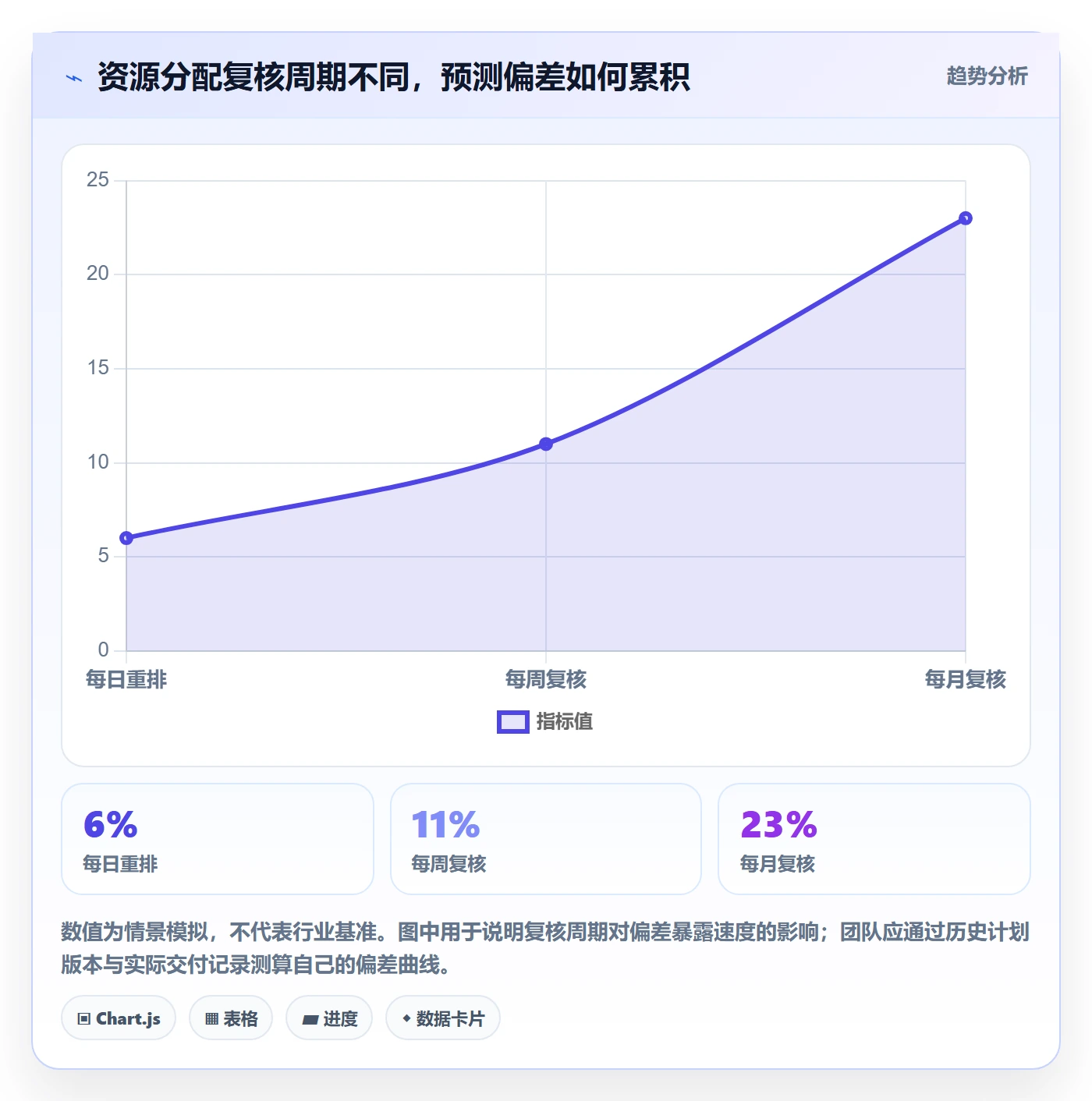The image size is (1092, 1101).
Task: Open the 11% 每周复核 stat card
Action: (546, 839)
